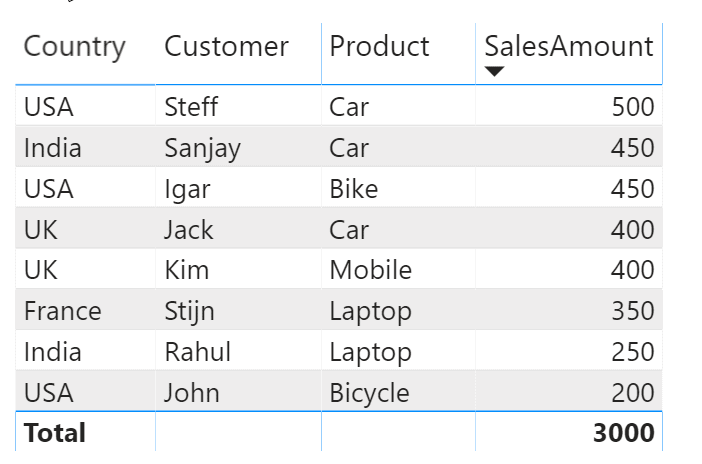This screenshot has height=464, width=702.
Task: Click the Kim customer cell
Action: (x=184, y=270)
